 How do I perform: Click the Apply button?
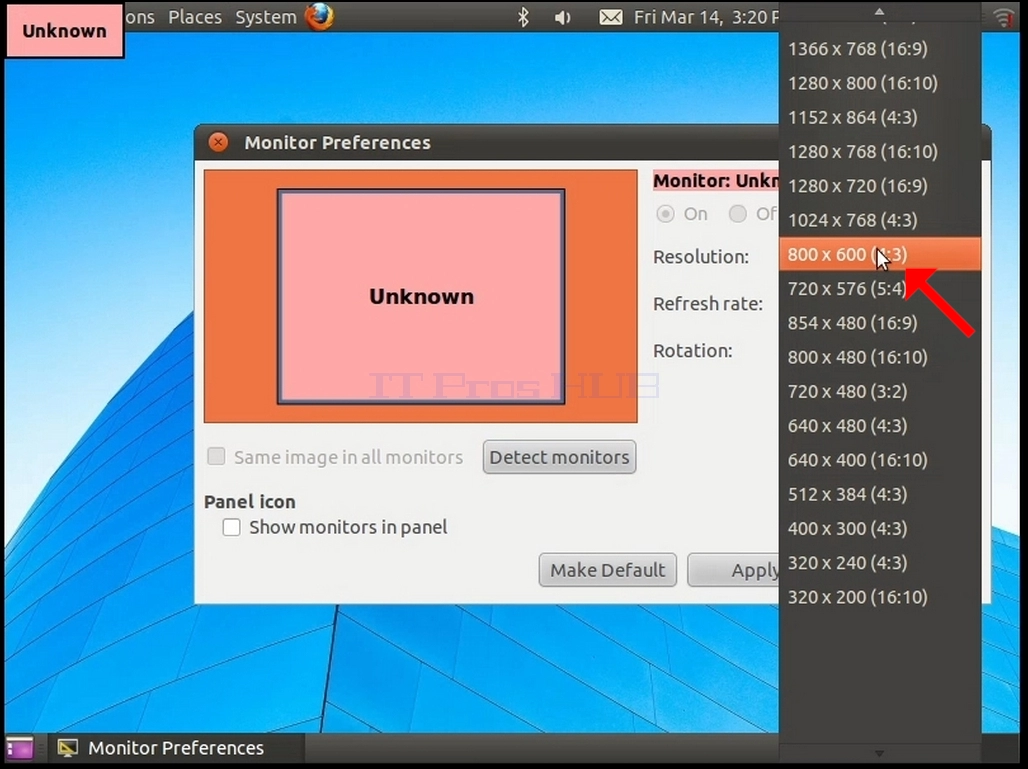point(733,570)
